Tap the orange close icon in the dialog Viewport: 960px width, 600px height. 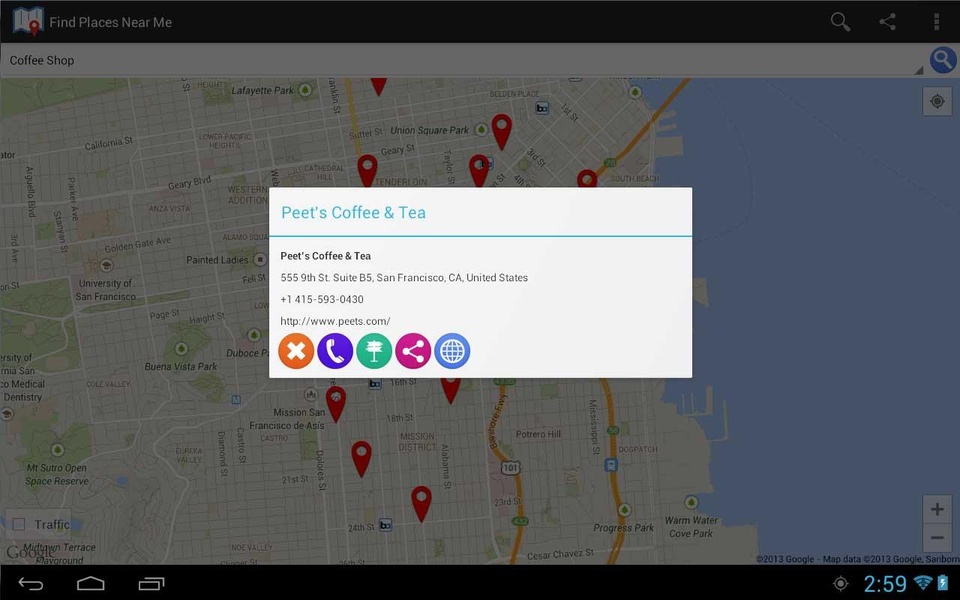296,351
